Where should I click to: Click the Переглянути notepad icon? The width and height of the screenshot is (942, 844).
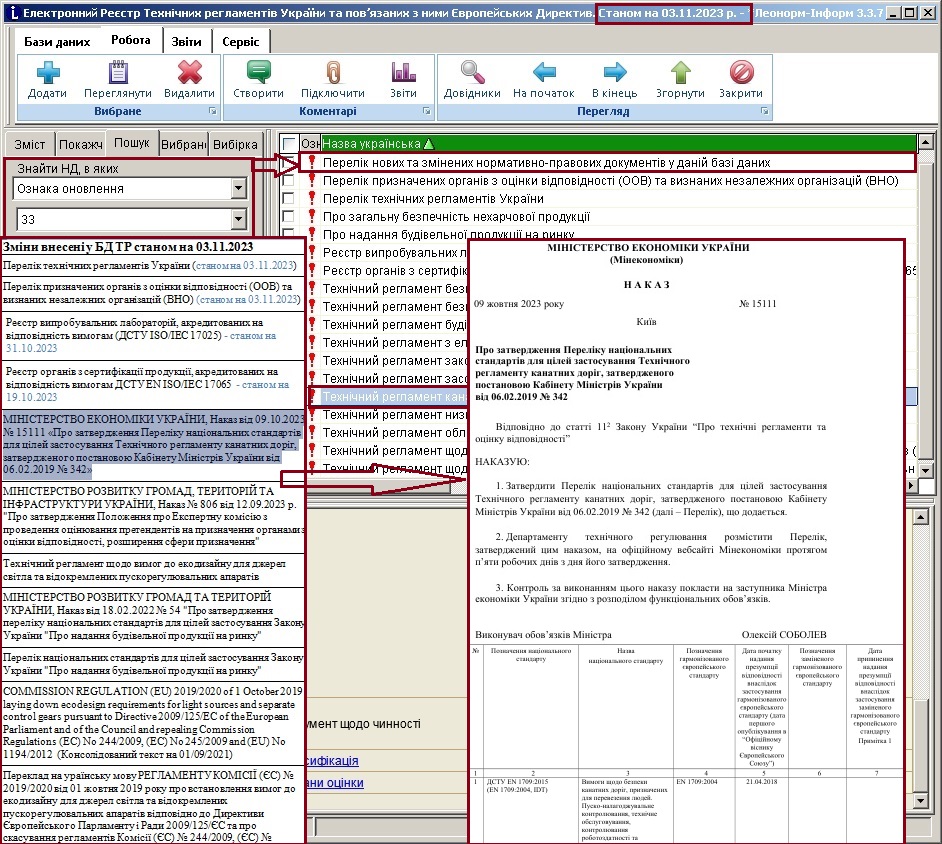pyautogui.click(x=118, y=72)
